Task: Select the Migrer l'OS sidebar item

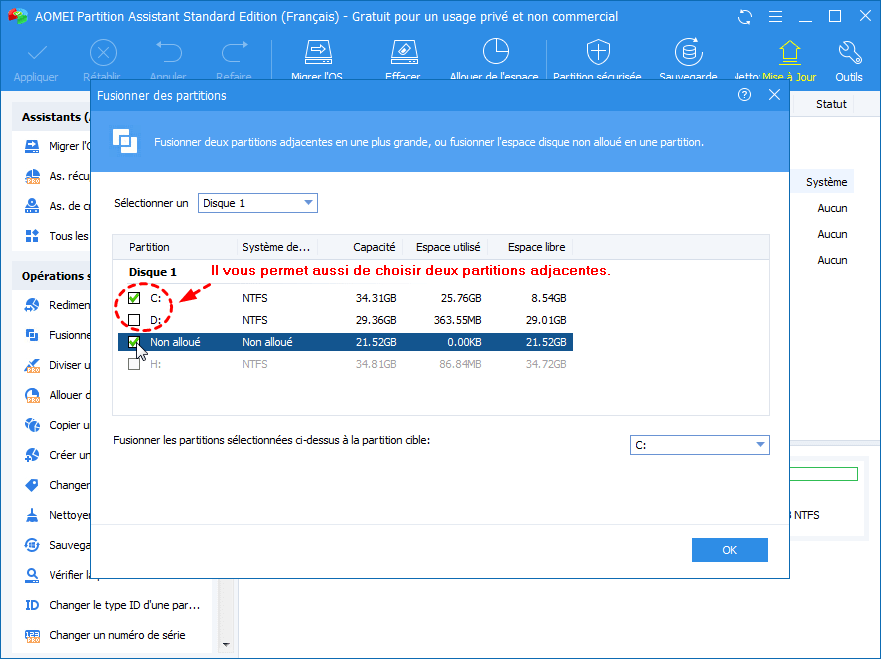Action: 57,146
